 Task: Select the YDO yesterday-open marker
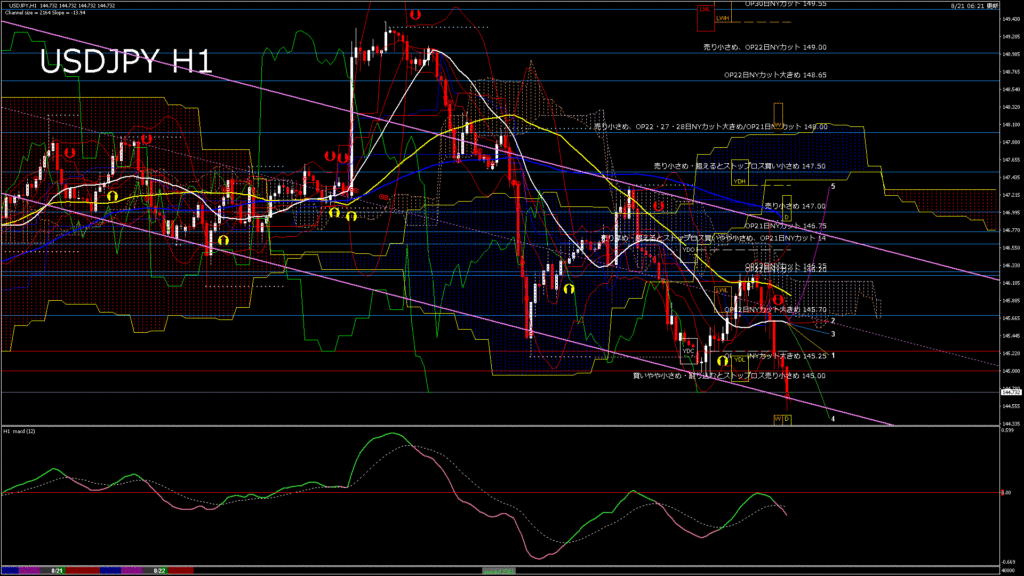point(688,249)
